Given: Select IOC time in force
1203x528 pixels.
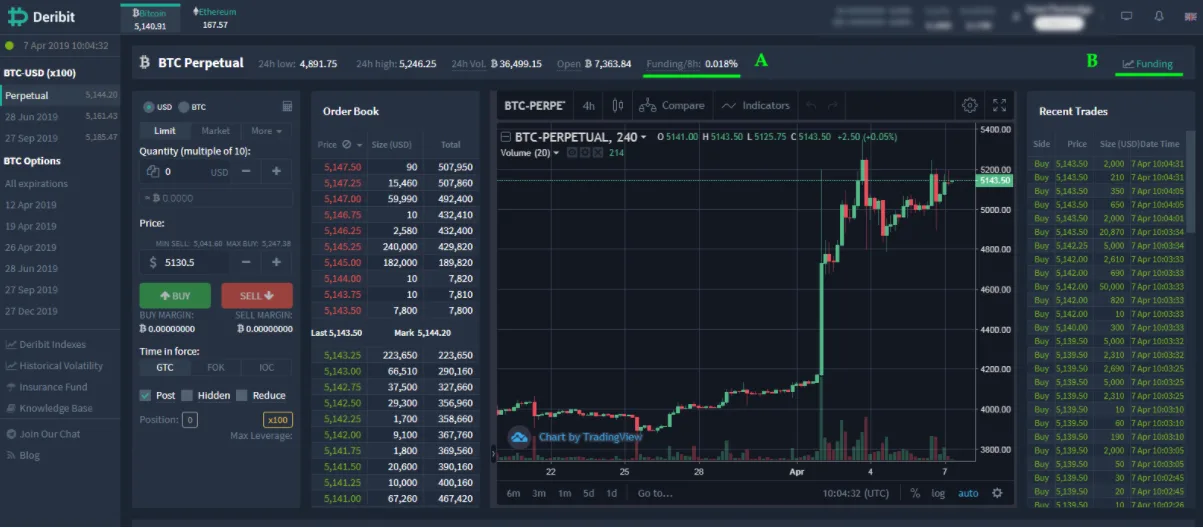Looking at the screenshot, I should pyautogui.click(x=267, y=367).
